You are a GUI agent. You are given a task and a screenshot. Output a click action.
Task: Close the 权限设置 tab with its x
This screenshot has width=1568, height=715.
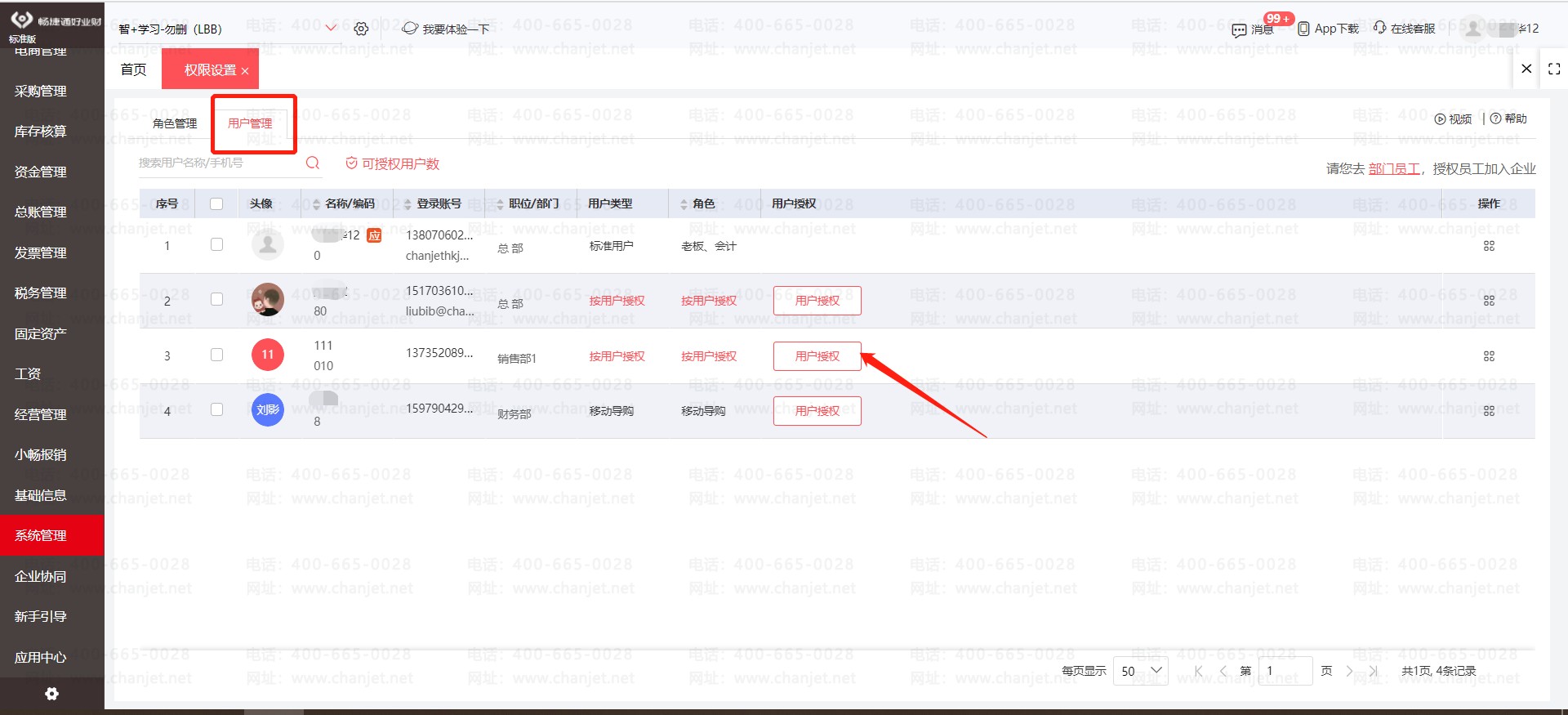[245, 71]
